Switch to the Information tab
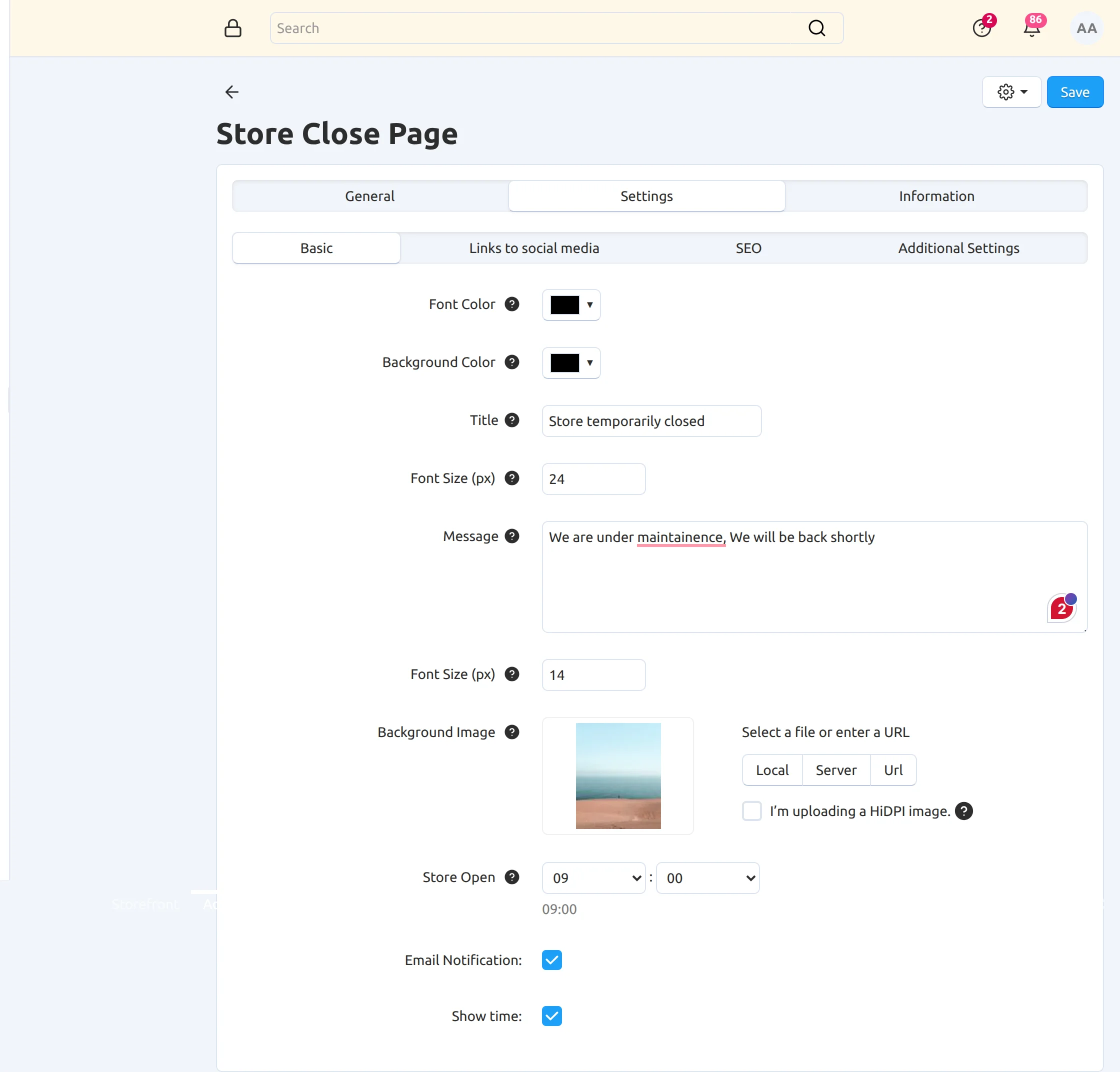 click(936, 196)
